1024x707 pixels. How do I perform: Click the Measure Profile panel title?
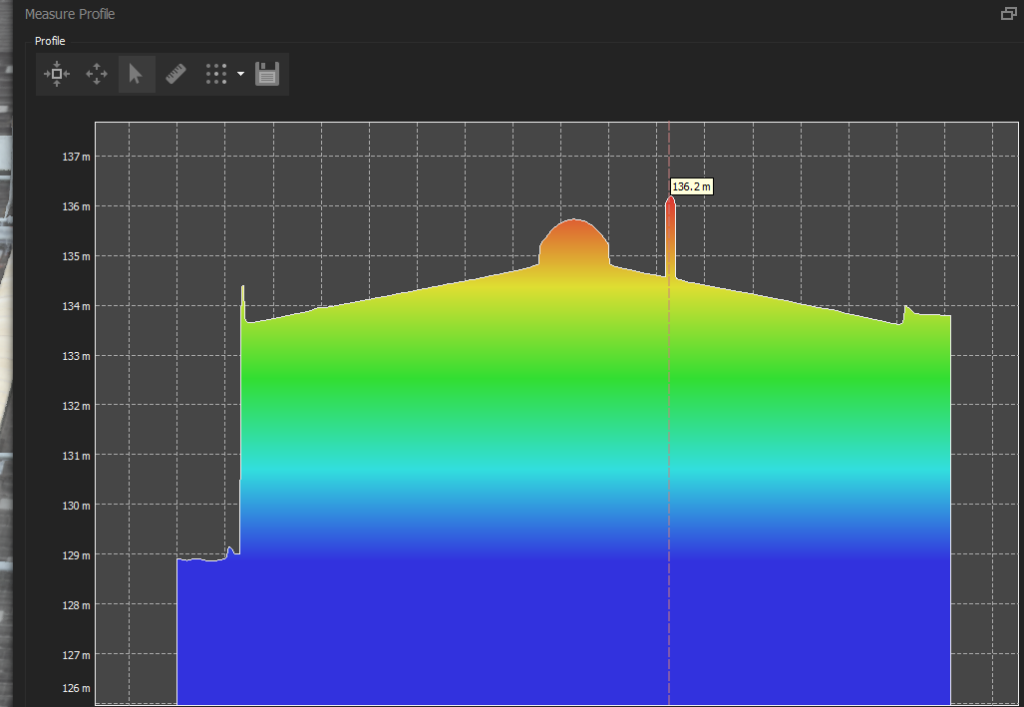tap(70, 15)
